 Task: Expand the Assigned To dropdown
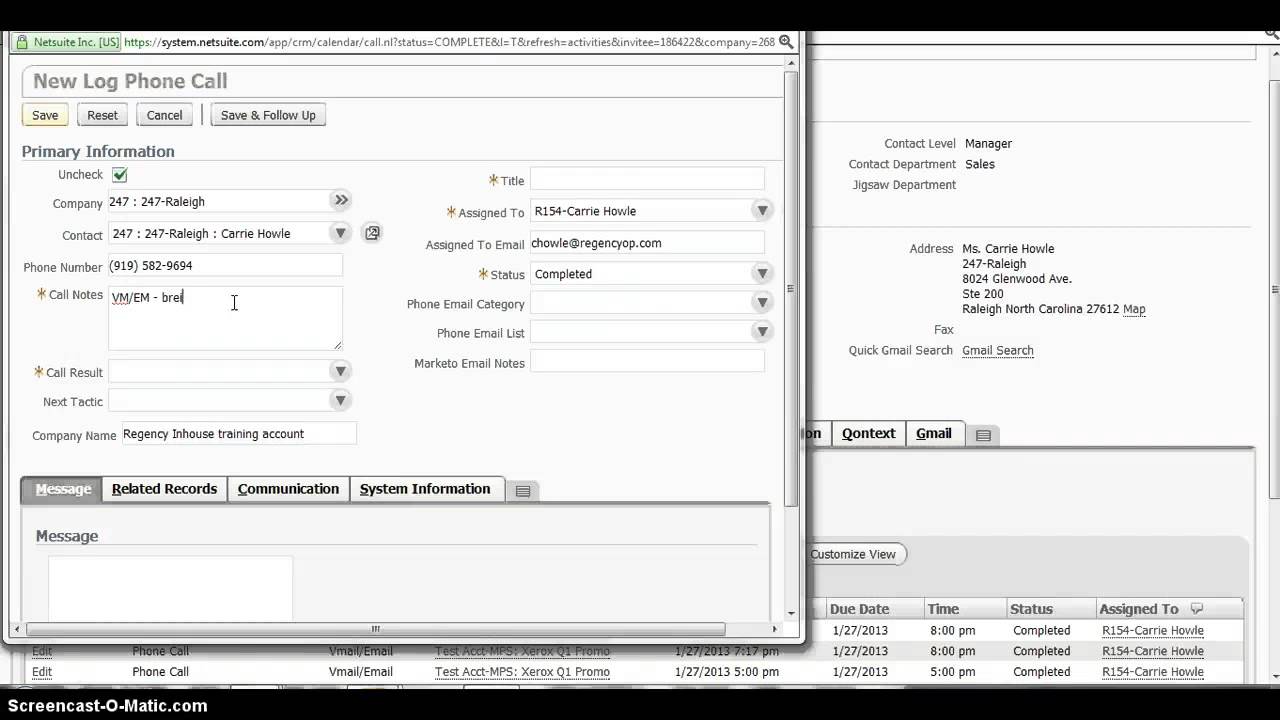click(762, 211)
